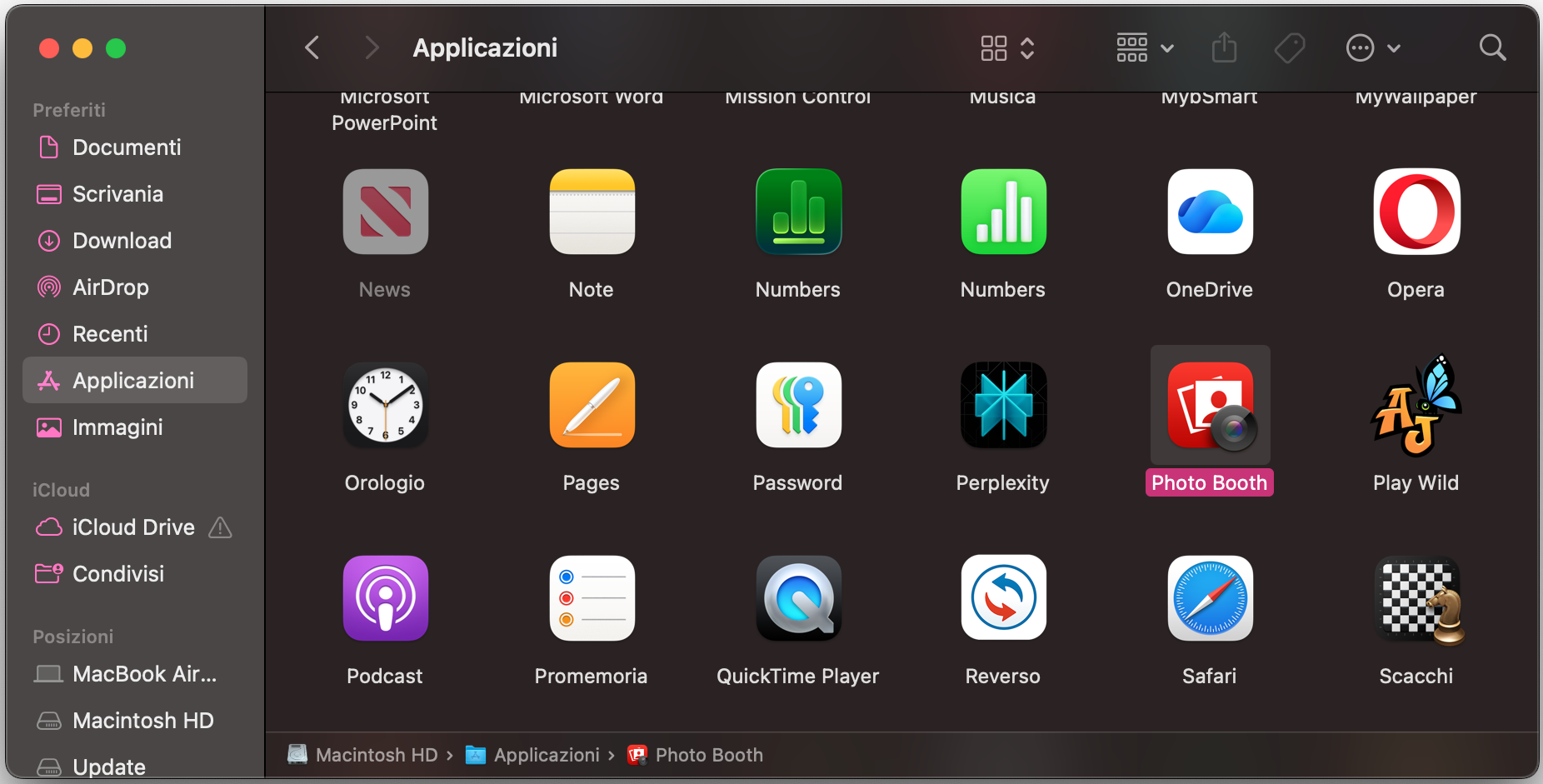Open MacBook Air location in sidebar
This screenshot has height=784, width=1543.
click(135, 674)
